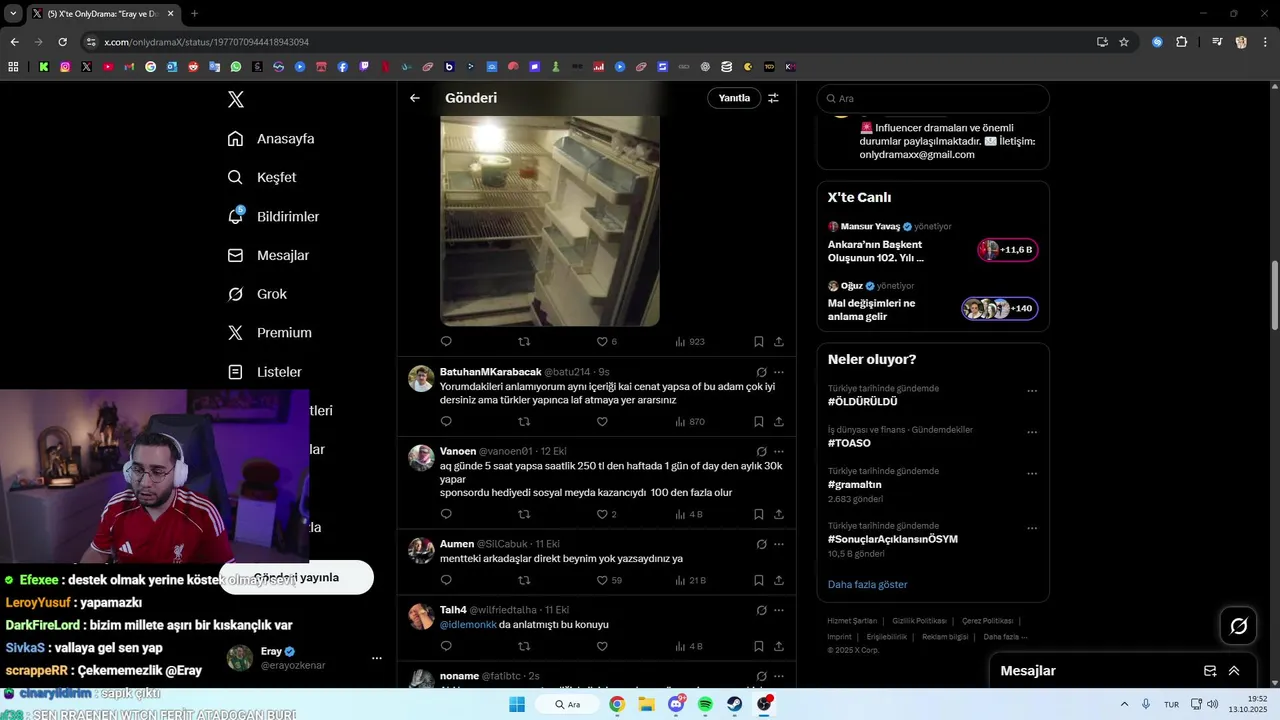Open more options on noname reply
This screenshot has height=720, width=1280.
[x=779, y=676]
